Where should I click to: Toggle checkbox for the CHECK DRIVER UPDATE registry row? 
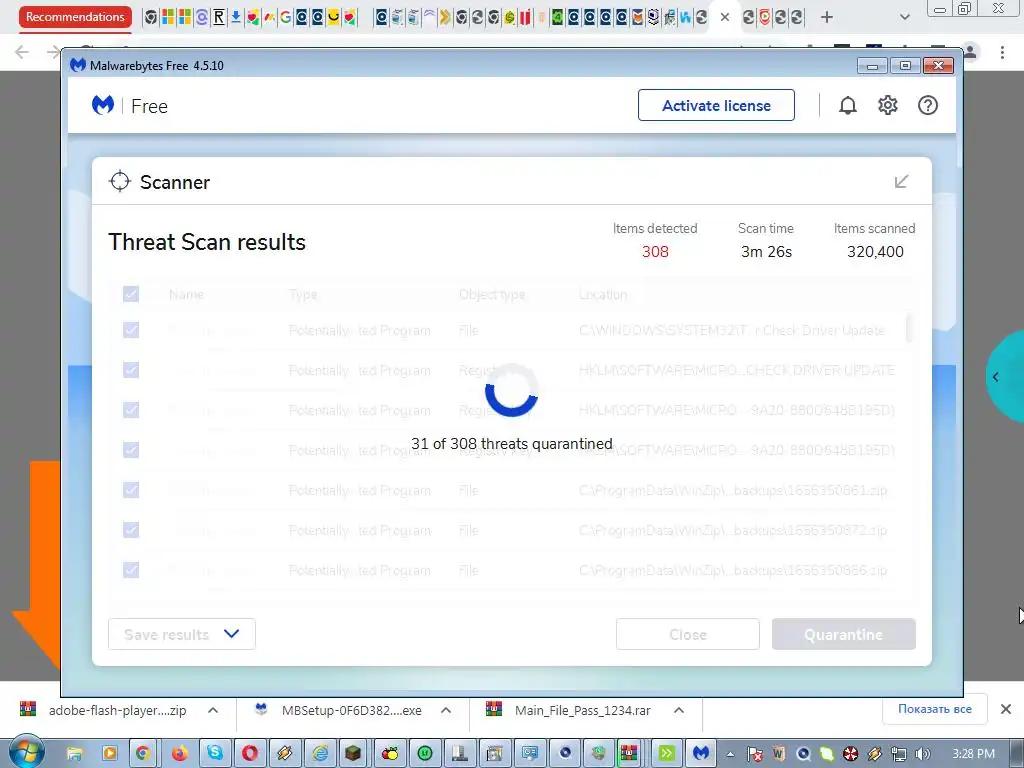click(x=131, y=370)
